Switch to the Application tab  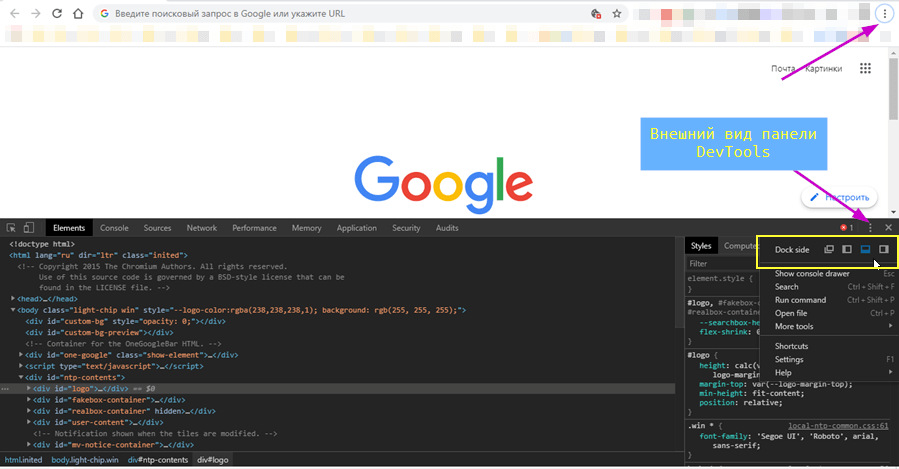pos(357,228)
